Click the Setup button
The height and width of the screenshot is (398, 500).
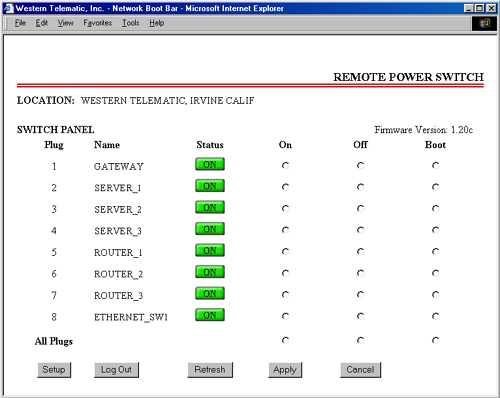(x=54, y=370)
